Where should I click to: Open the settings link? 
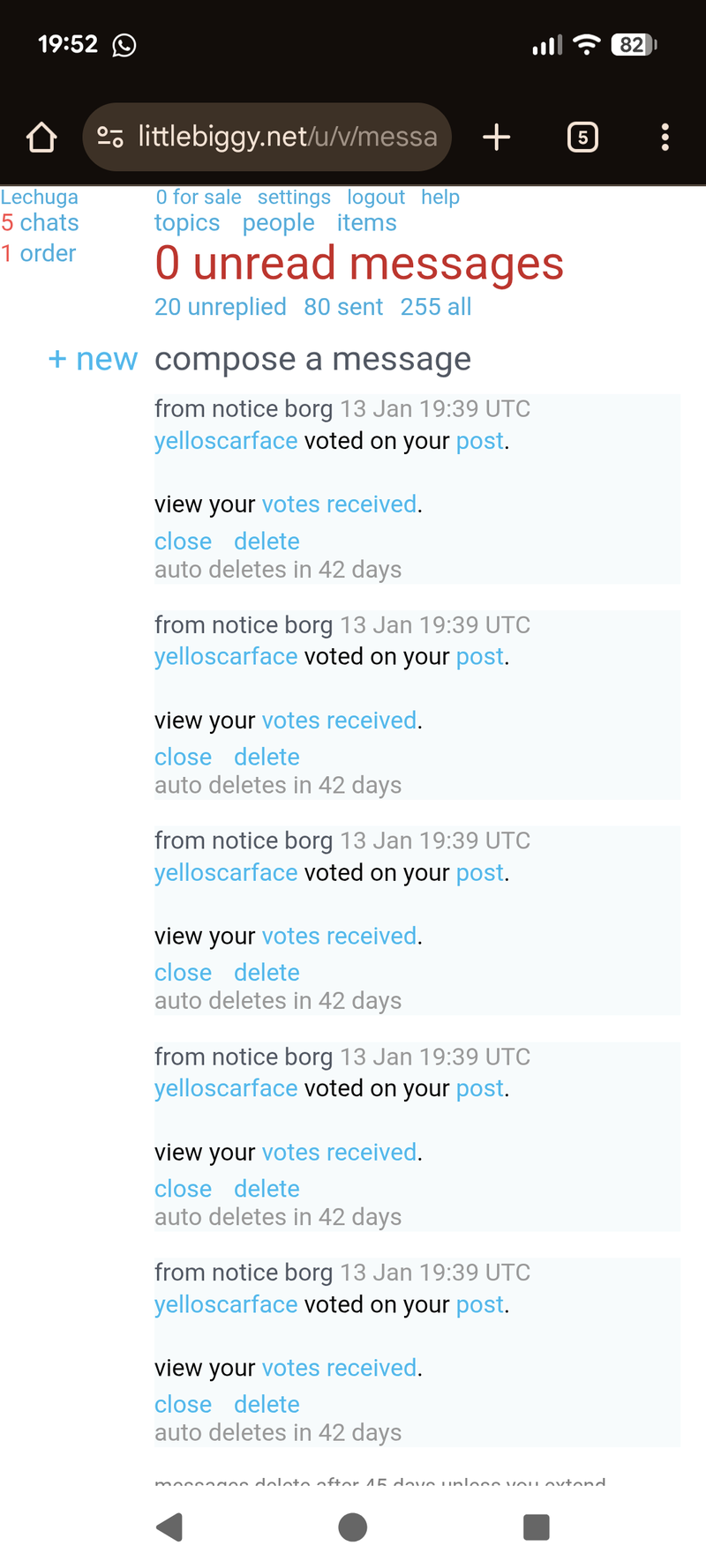pyautogui.click(x=294, y=198)
